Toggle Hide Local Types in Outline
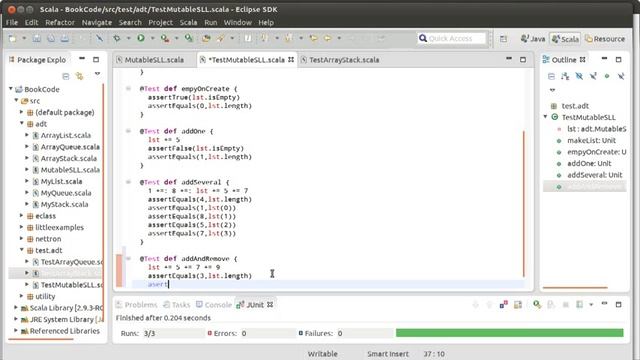The height and width of the screenshot is (360, 640). [x=621, y=76]
